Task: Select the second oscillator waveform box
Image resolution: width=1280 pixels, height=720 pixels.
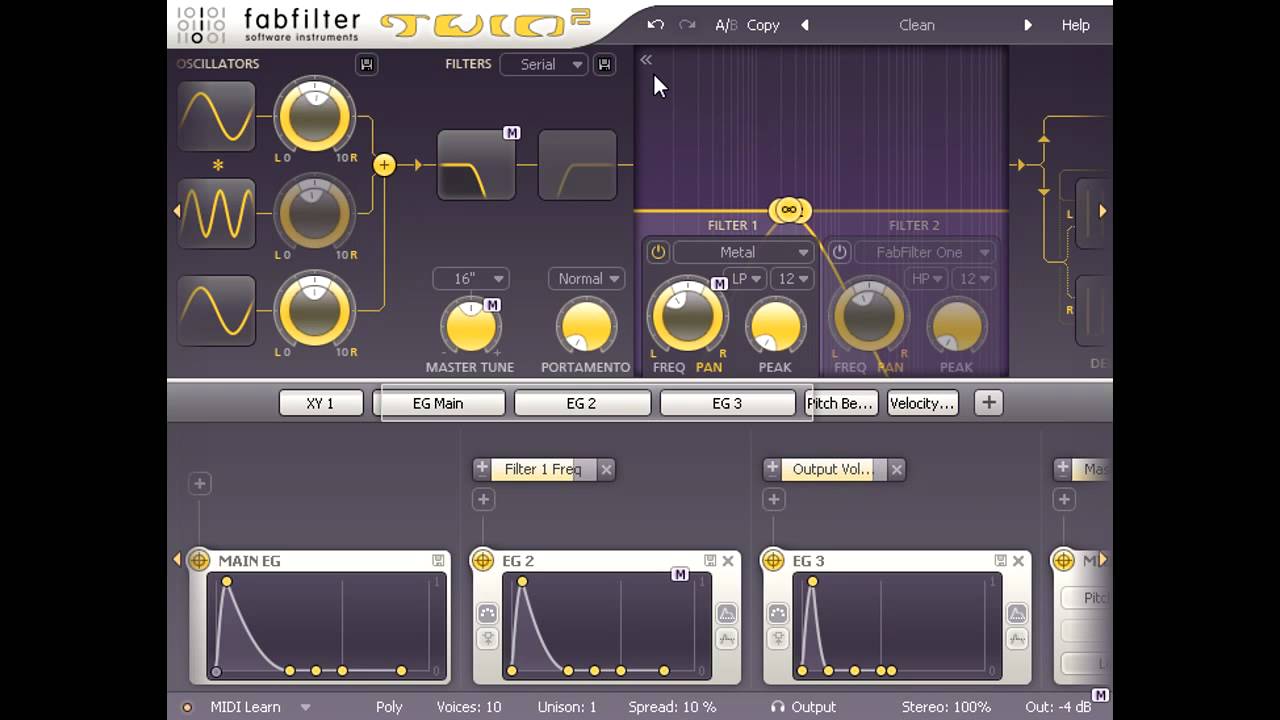Action: point(216,213)
